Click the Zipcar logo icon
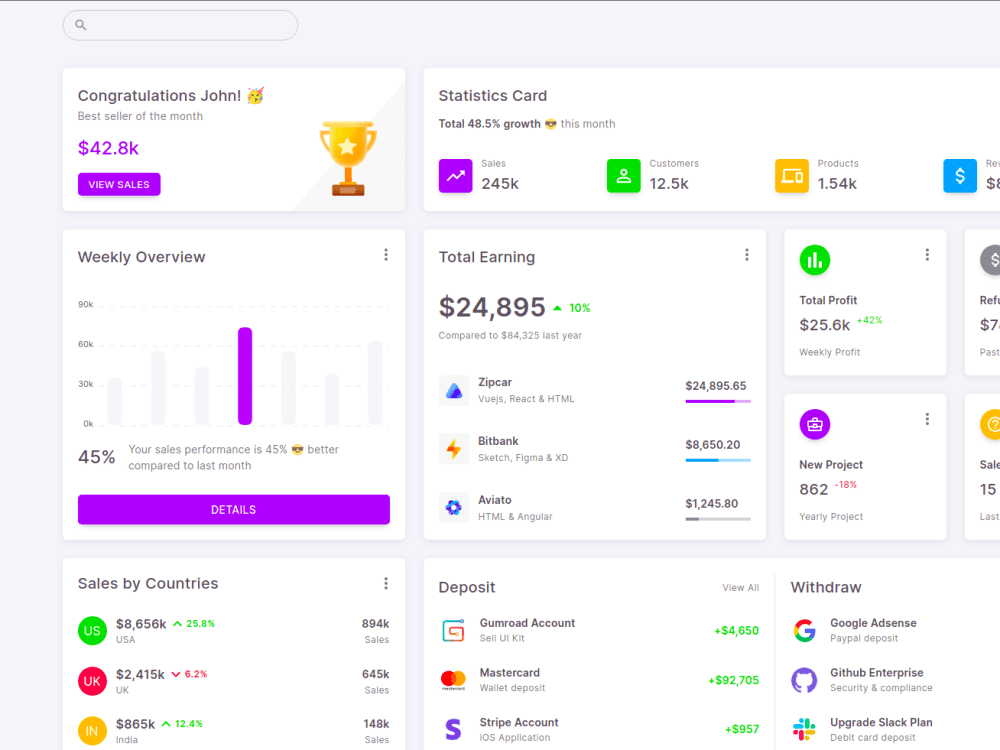1000x750 pixels. (x=453, y=390)
